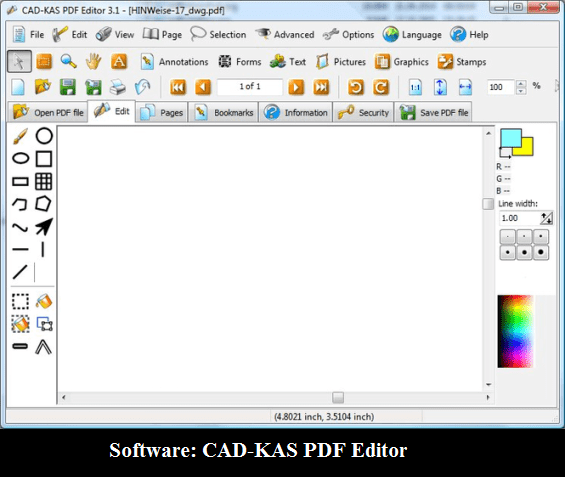
Task: Activate the arrow drawing tool
Action: pyautogui.click(x=44, y=227)
